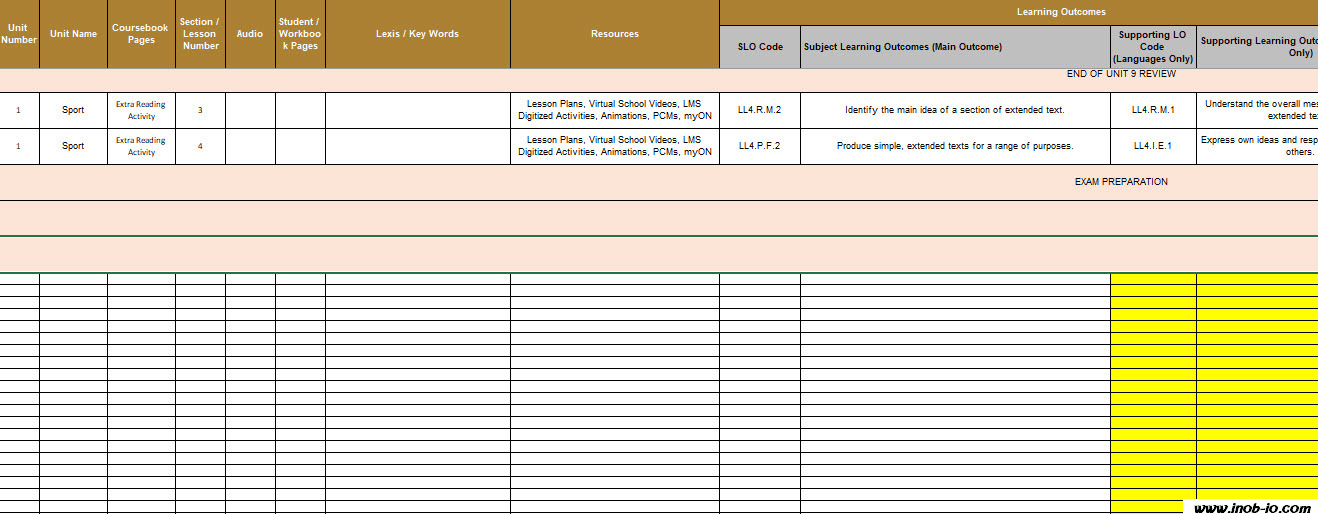Viewport: 1318px width, 514px height.
Task: Click the LL4.I.E.1 supporting code cell
Action: click(x=1152, y=146)
